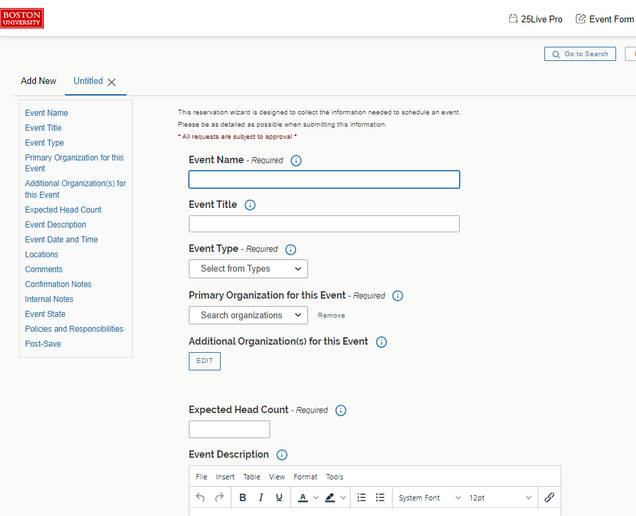Screen dimensions: 636x516
Task: Open the Format menu in the editor
Action: pyautogui.click(x=305, y=477)
